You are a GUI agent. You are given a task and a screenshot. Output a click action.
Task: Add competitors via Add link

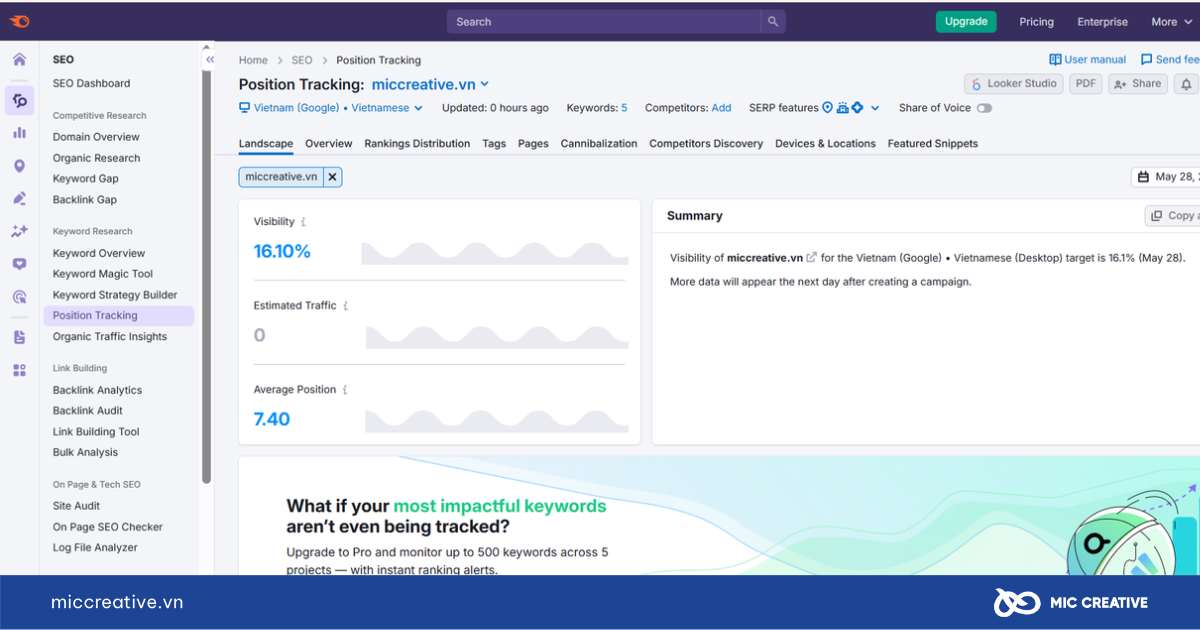721,108
